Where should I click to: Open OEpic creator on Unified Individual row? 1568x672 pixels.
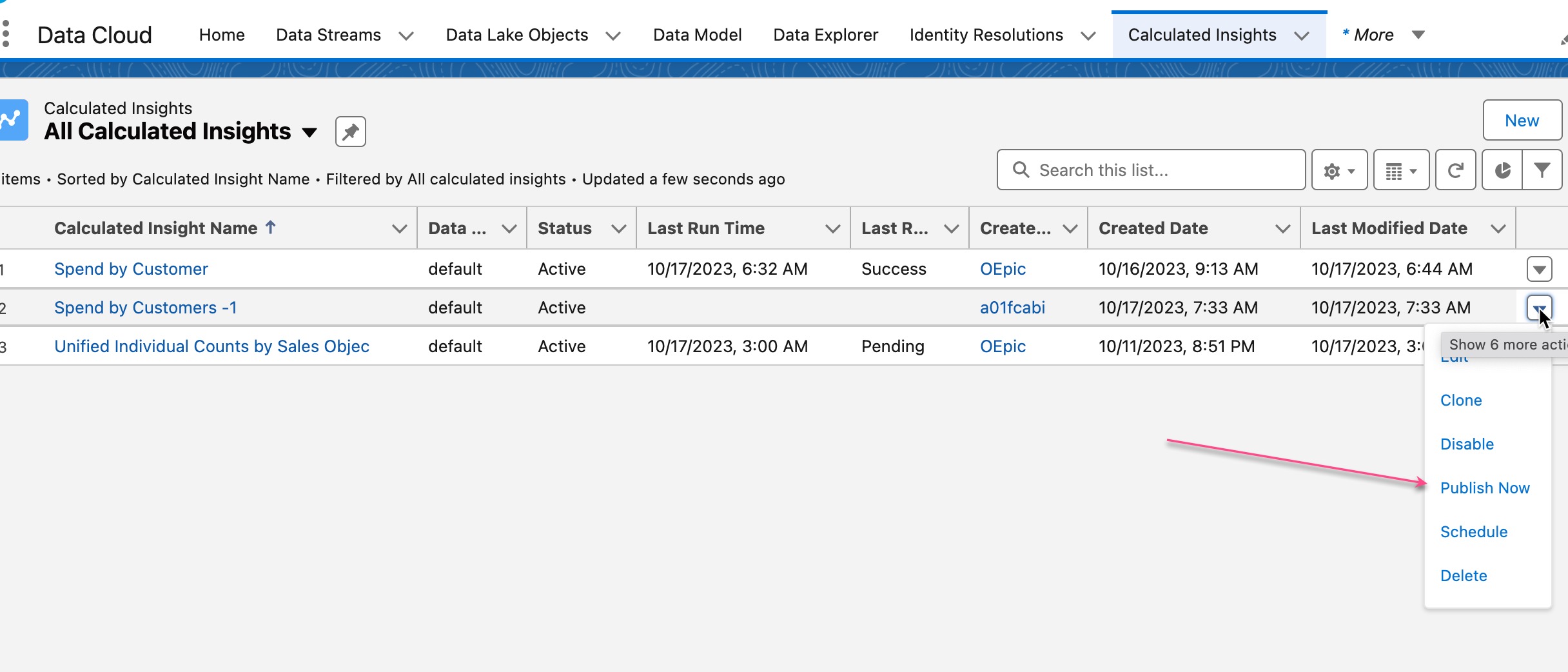tap(1003, 346)
